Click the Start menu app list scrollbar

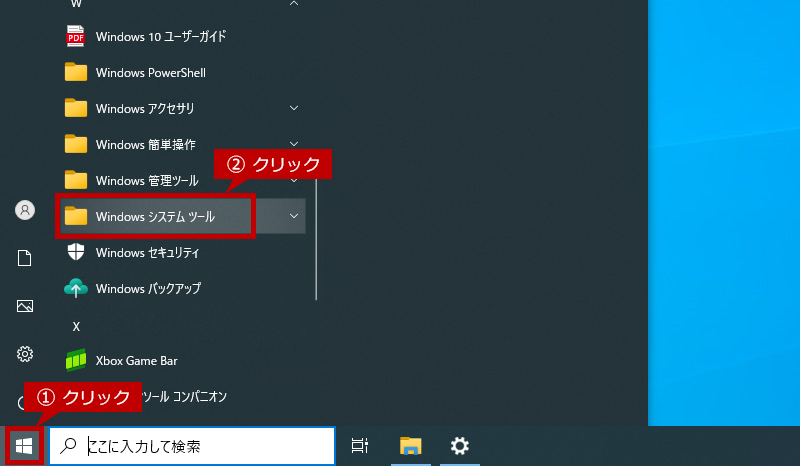click(316, 239)
